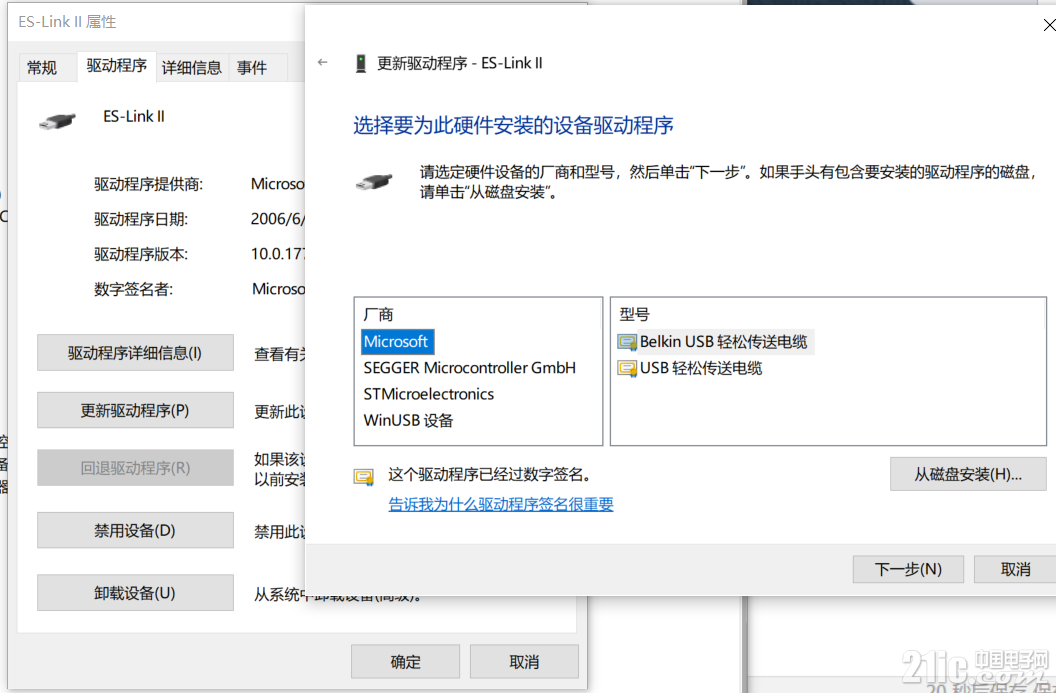This screenshot has height=693, width=1056.
Task: Switch to the 驱动程序 tab
Action: [x=117, y=66]
